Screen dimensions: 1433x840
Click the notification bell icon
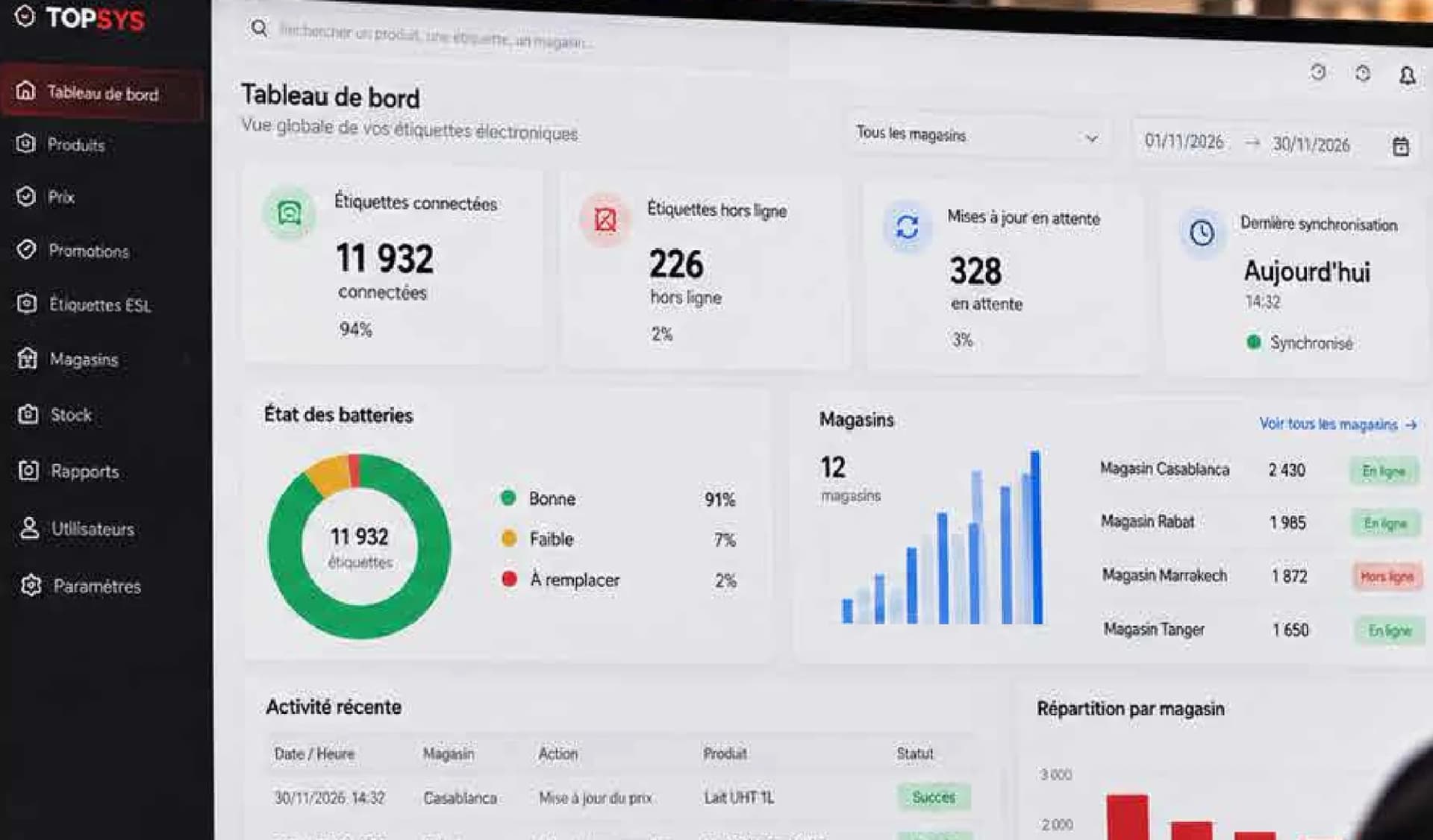point(1407,76)
